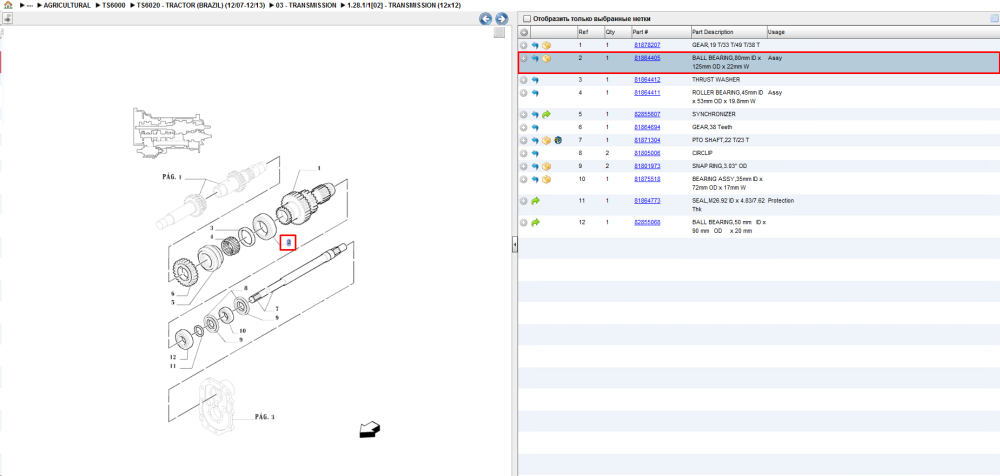Open TS6000 breadcrumb level

pos(114,5)
